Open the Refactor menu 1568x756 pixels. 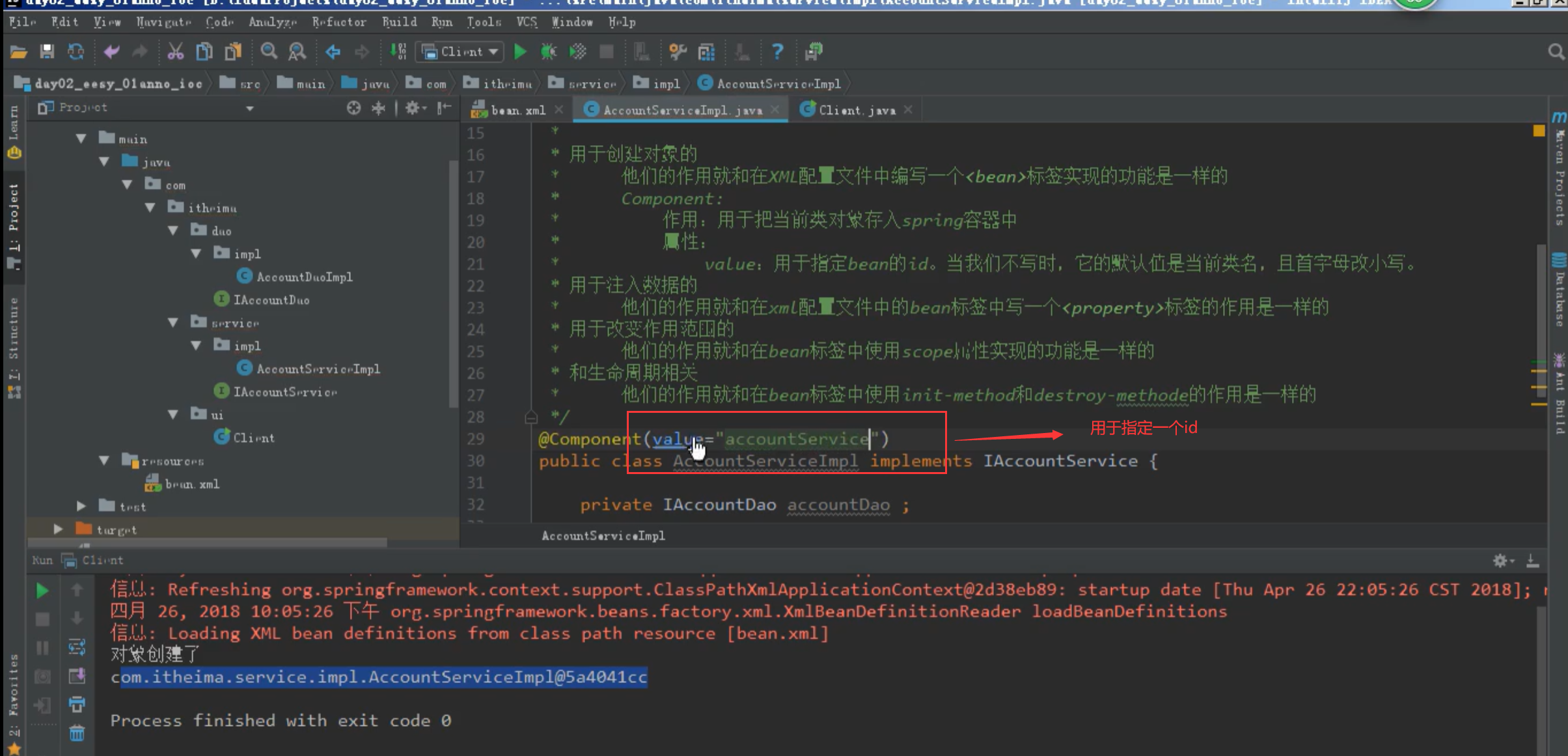(x=338, y=22)
